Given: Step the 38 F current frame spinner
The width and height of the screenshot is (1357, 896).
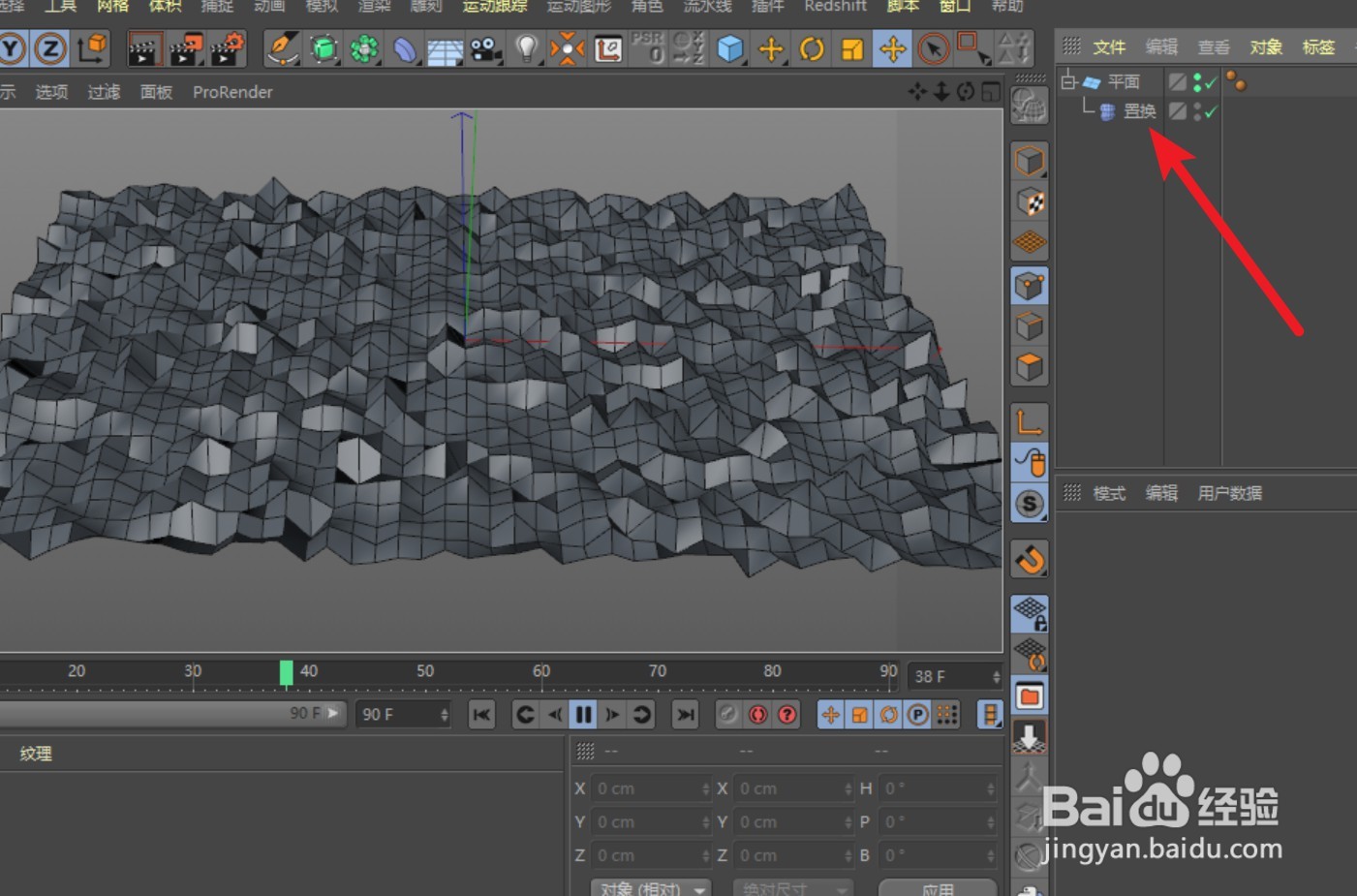Looking at the screenshot, I should click(996, 676).
